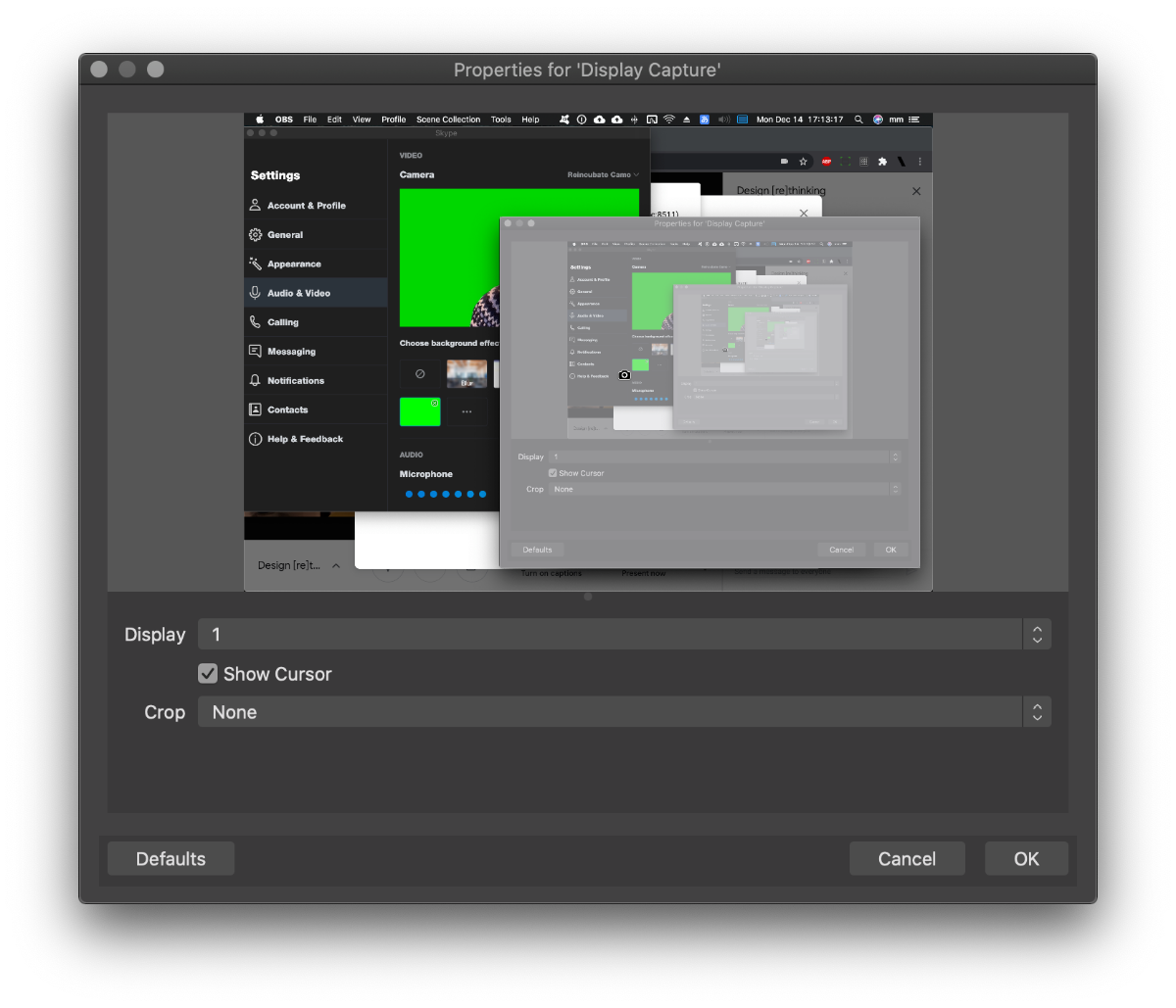Click the date and time Mon Dec 14
Image resolution: width=1176 pixels, height=1008 pixels.
(800, 120)
